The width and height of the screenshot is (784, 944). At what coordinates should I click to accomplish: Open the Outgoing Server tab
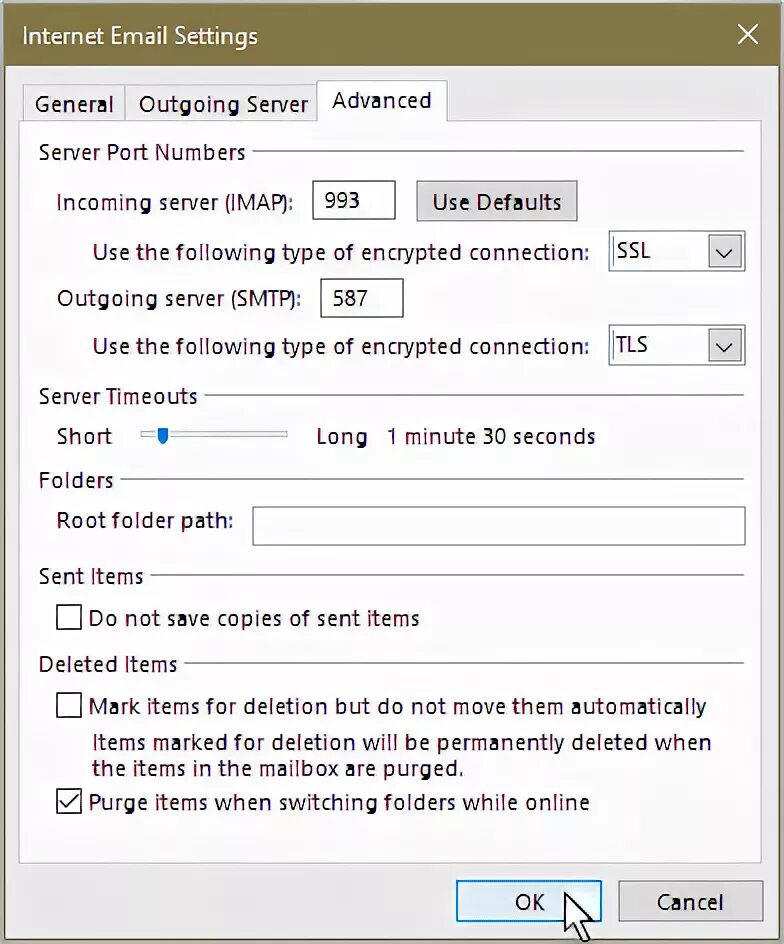(223, 104)
